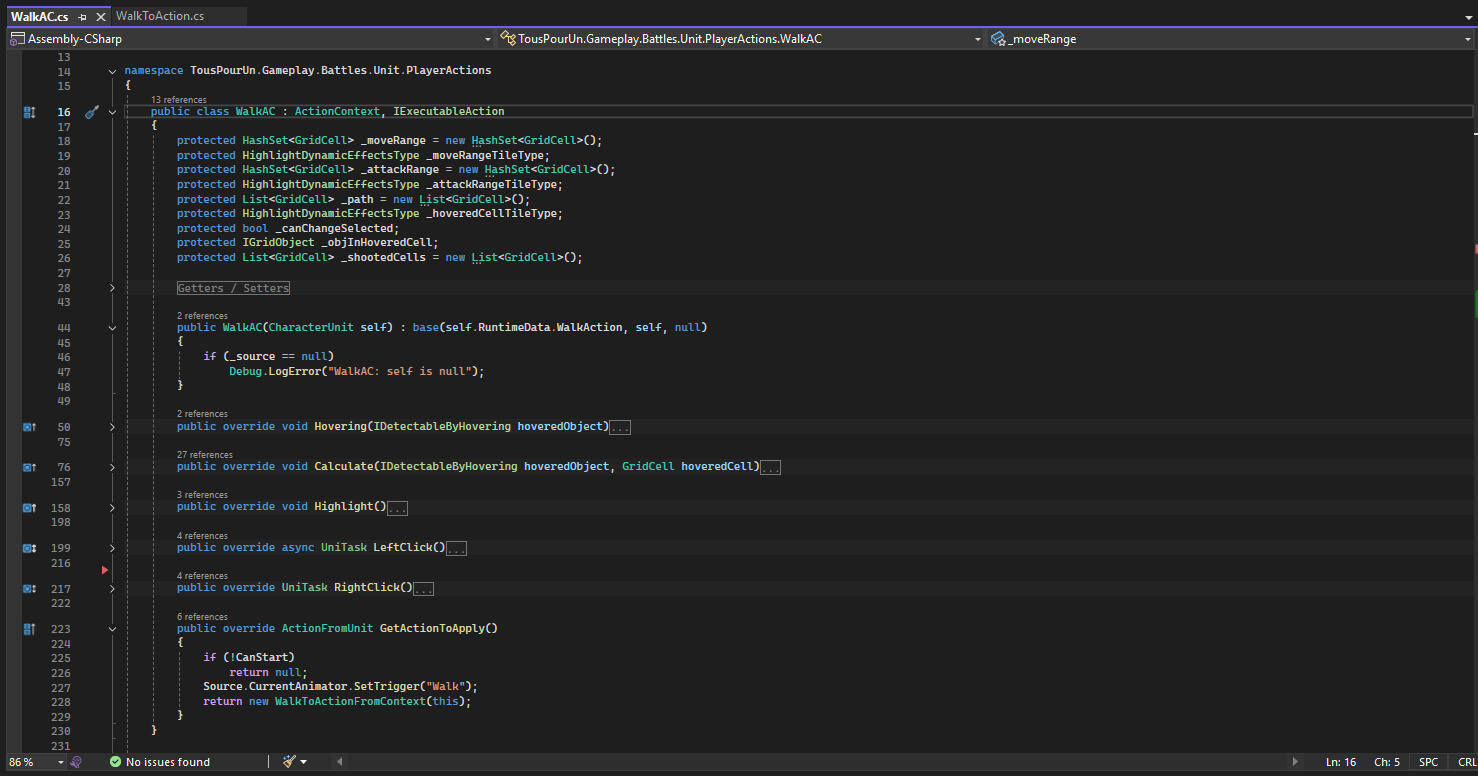Image resolution: width=1478 pixels, height=776 pixels.
Task: Click the 27 references link above Calculate
Action: pos(204,455)
